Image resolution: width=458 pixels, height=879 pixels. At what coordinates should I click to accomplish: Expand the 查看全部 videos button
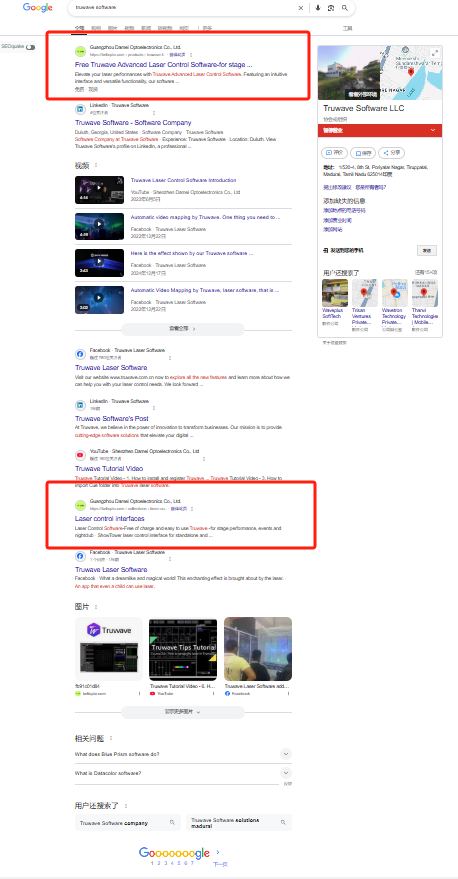pos(183,329)
